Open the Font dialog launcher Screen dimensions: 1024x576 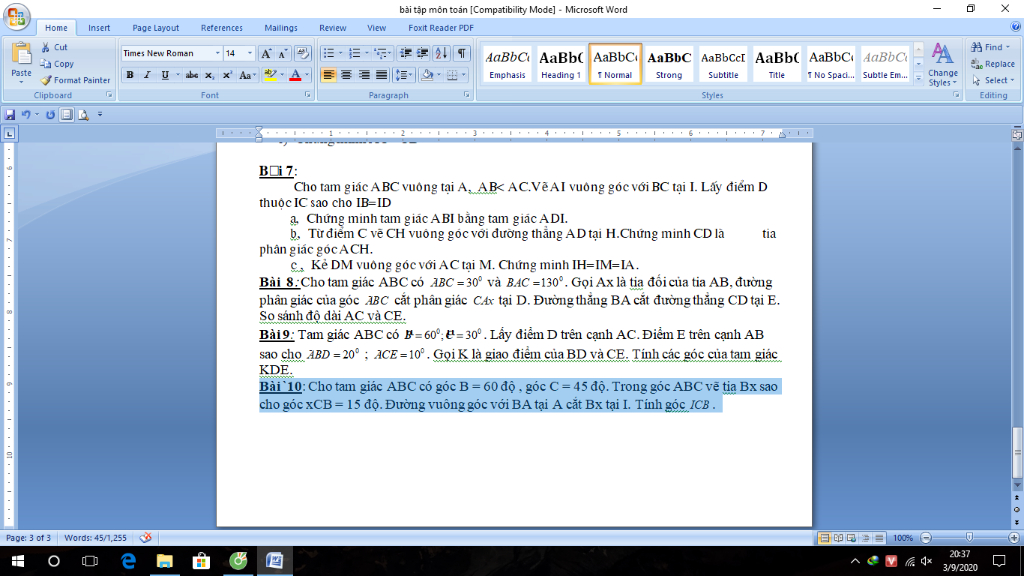tap(308, 95)
